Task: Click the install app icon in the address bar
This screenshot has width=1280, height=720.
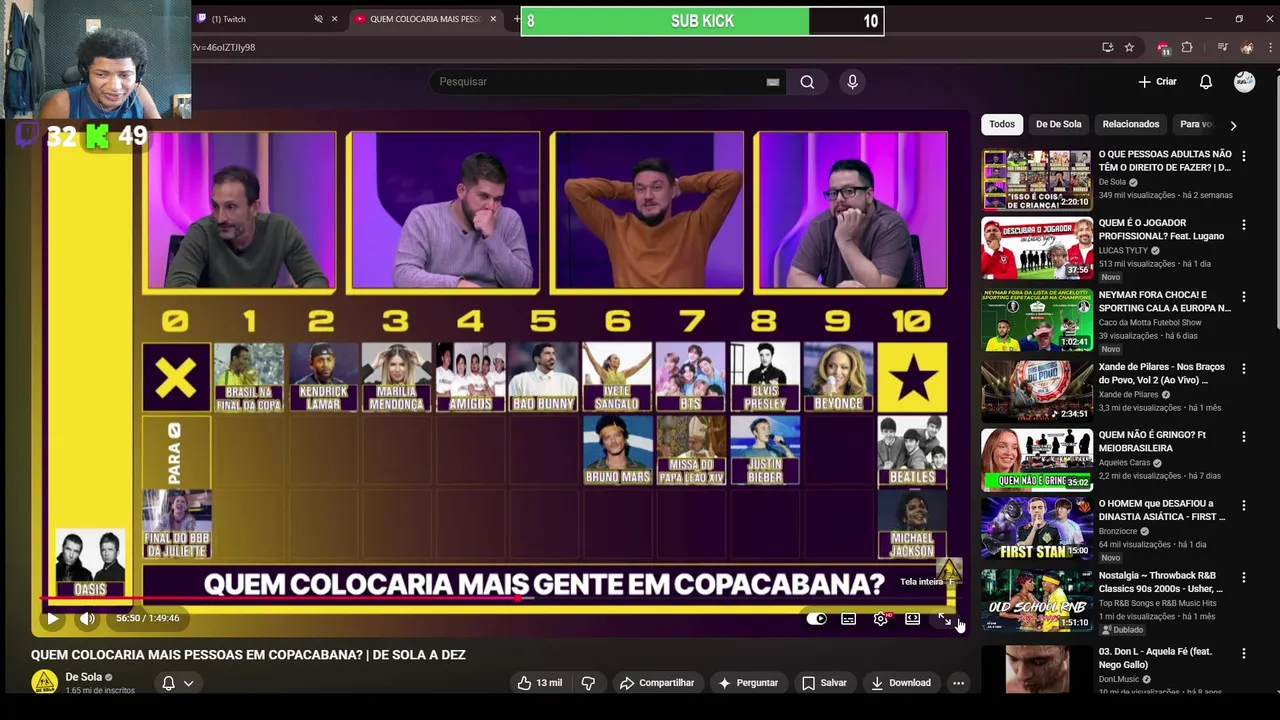Action: click(1107, 47)
